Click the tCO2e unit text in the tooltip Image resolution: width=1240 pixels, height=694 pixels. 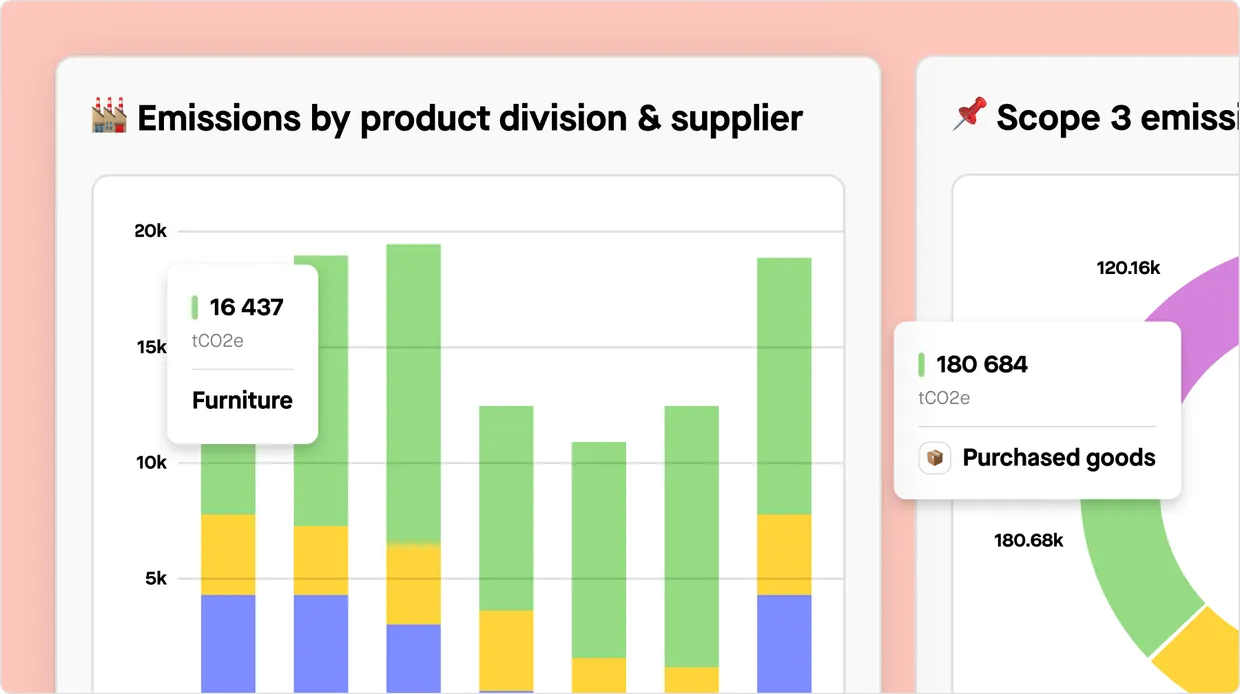coord(218,340)
